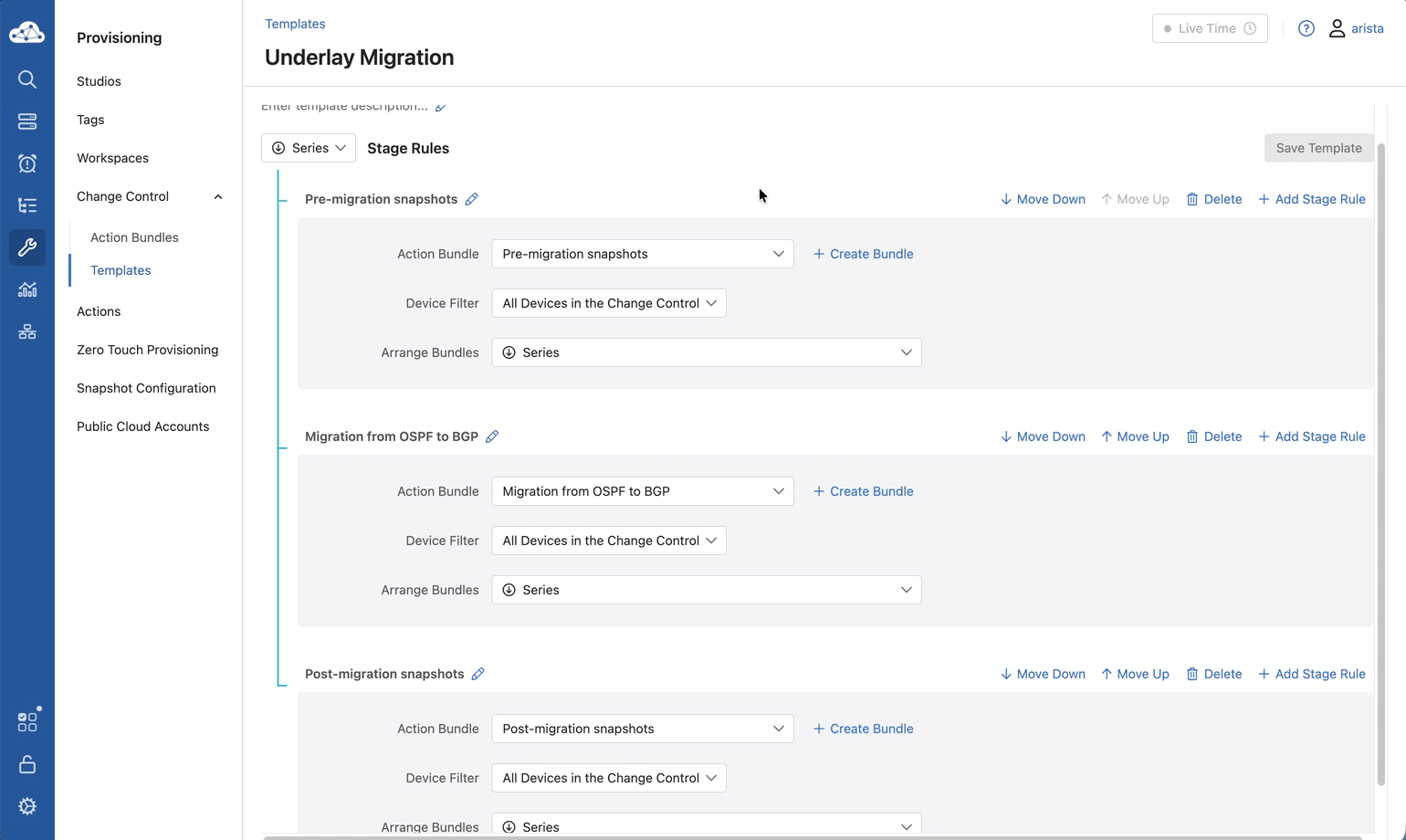Open Action Bundles submenu item
Viewport: 1406px width, 840px height.
point(134,237)
